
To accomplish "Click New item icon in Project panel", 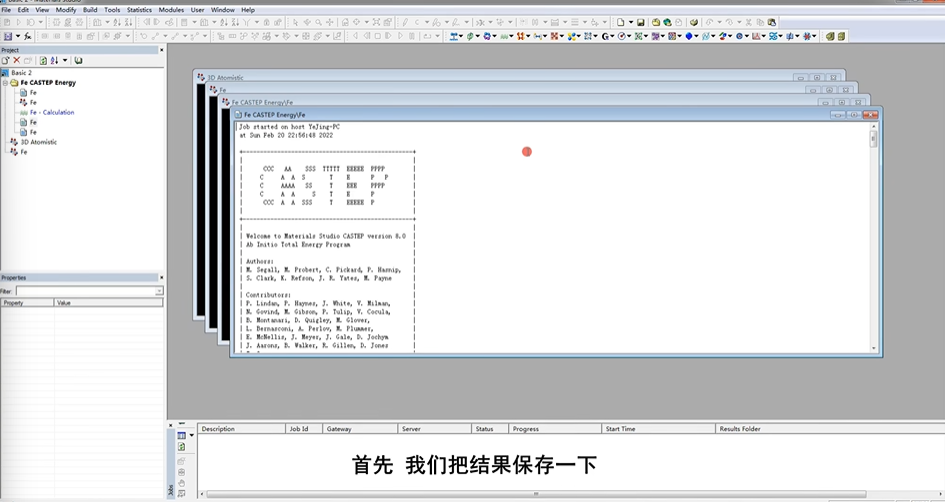I will (5, 60).
